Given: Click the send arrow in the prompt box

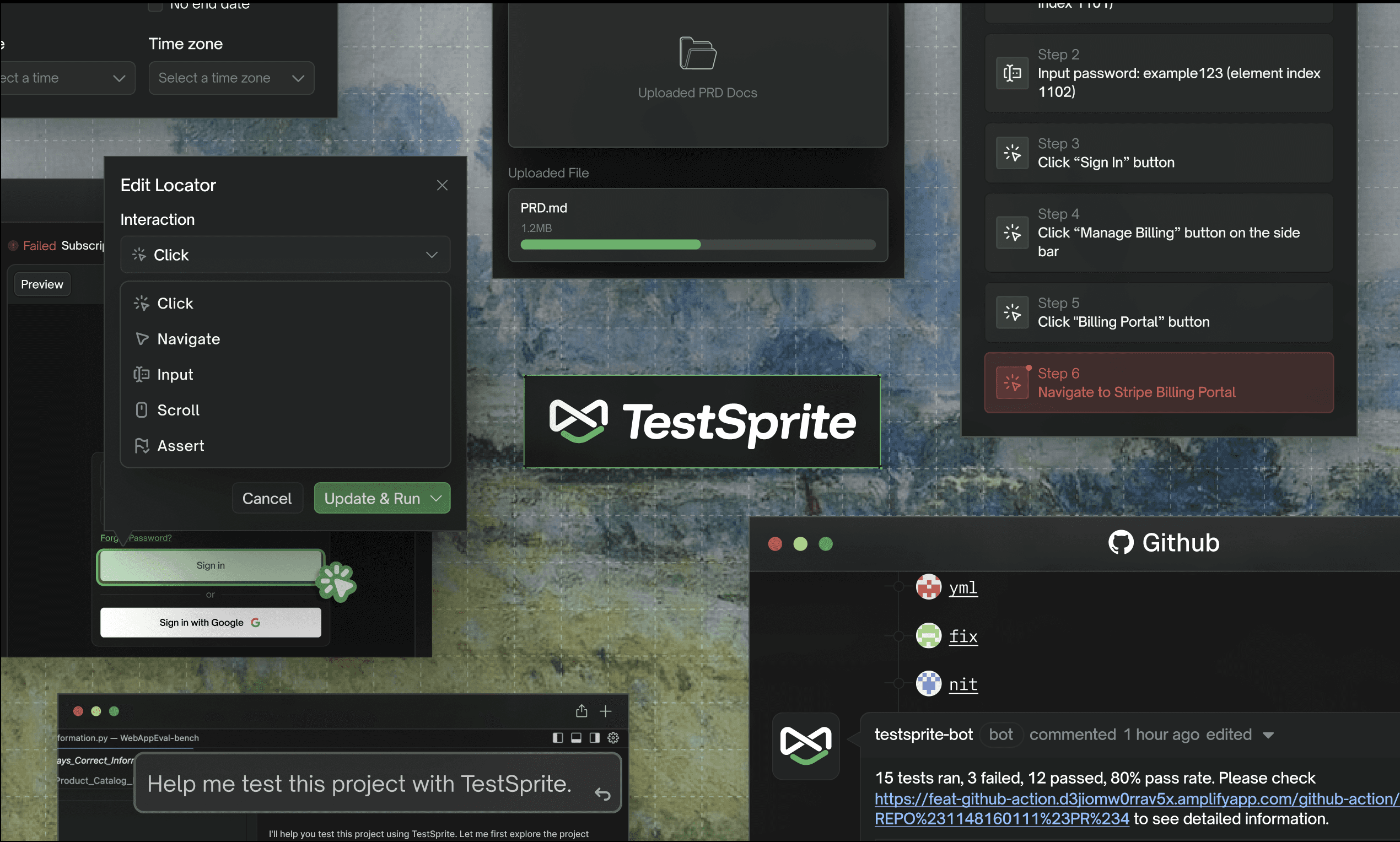Looking at the screenshot, I should click(602, 794).
